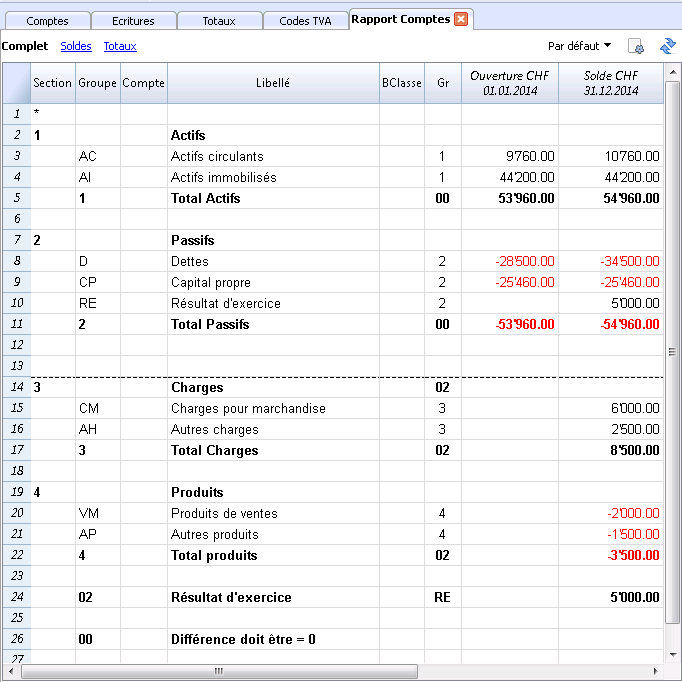Viewport: 682px width, 682px height.
Task: Click the Totaux view link
Action: pyautogui.click(x=120, y=46)
